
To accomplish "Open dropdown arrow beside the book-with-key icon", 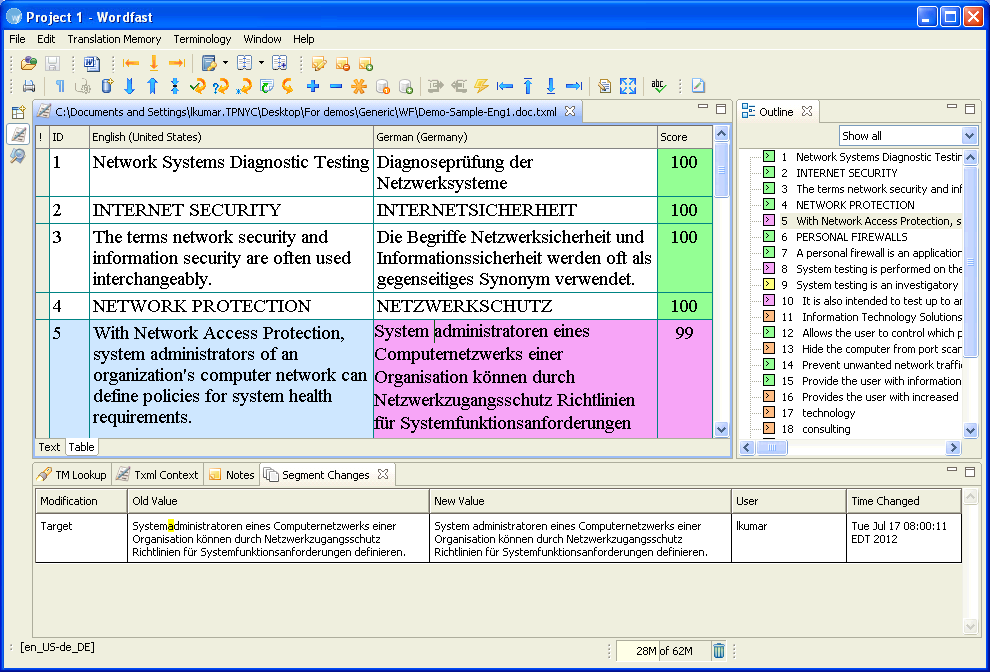I will 225,63.
